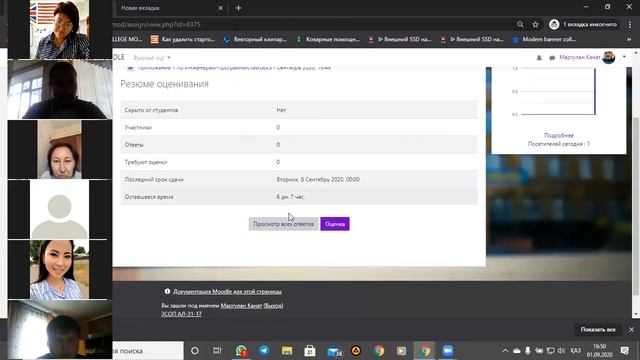Click the microphone tray icon
Image resolution: width=640 pixels, height=360 pixels.
(528, 351)
